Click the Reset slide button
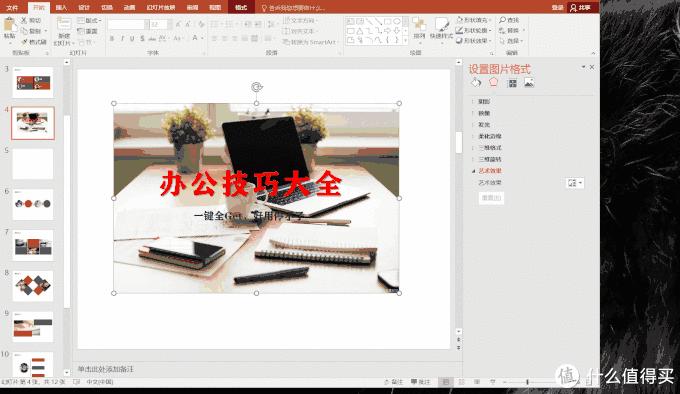This screenshot has height=394, width=680. pyautogui.click(x=88, y=31)
